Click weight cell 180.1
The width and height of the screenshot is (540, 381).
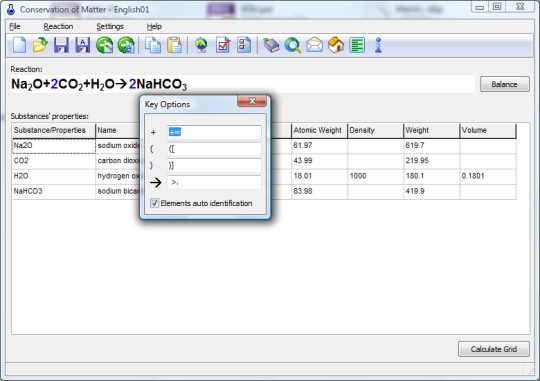432,176
